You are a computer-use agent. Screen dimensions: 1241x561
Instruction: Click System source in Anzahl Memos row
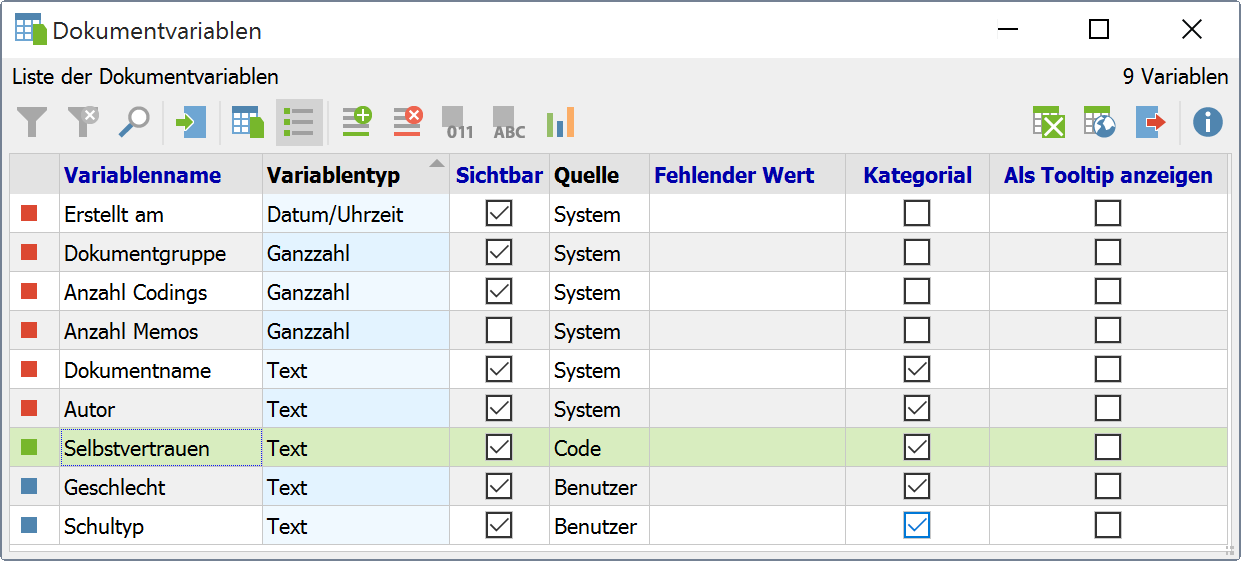coord(599,331)
